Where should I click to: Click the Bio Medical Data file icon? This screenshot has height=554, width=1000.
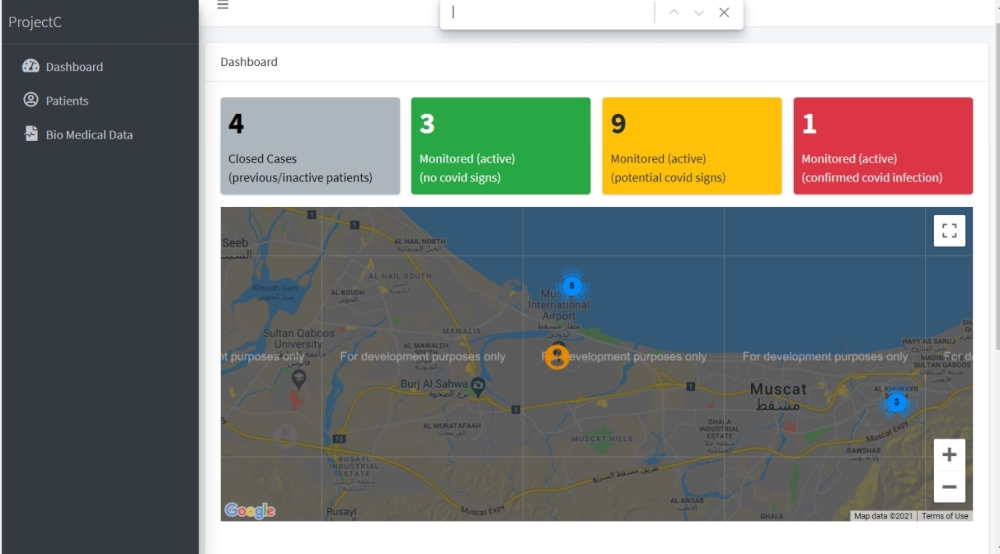(x=30, y=135)
